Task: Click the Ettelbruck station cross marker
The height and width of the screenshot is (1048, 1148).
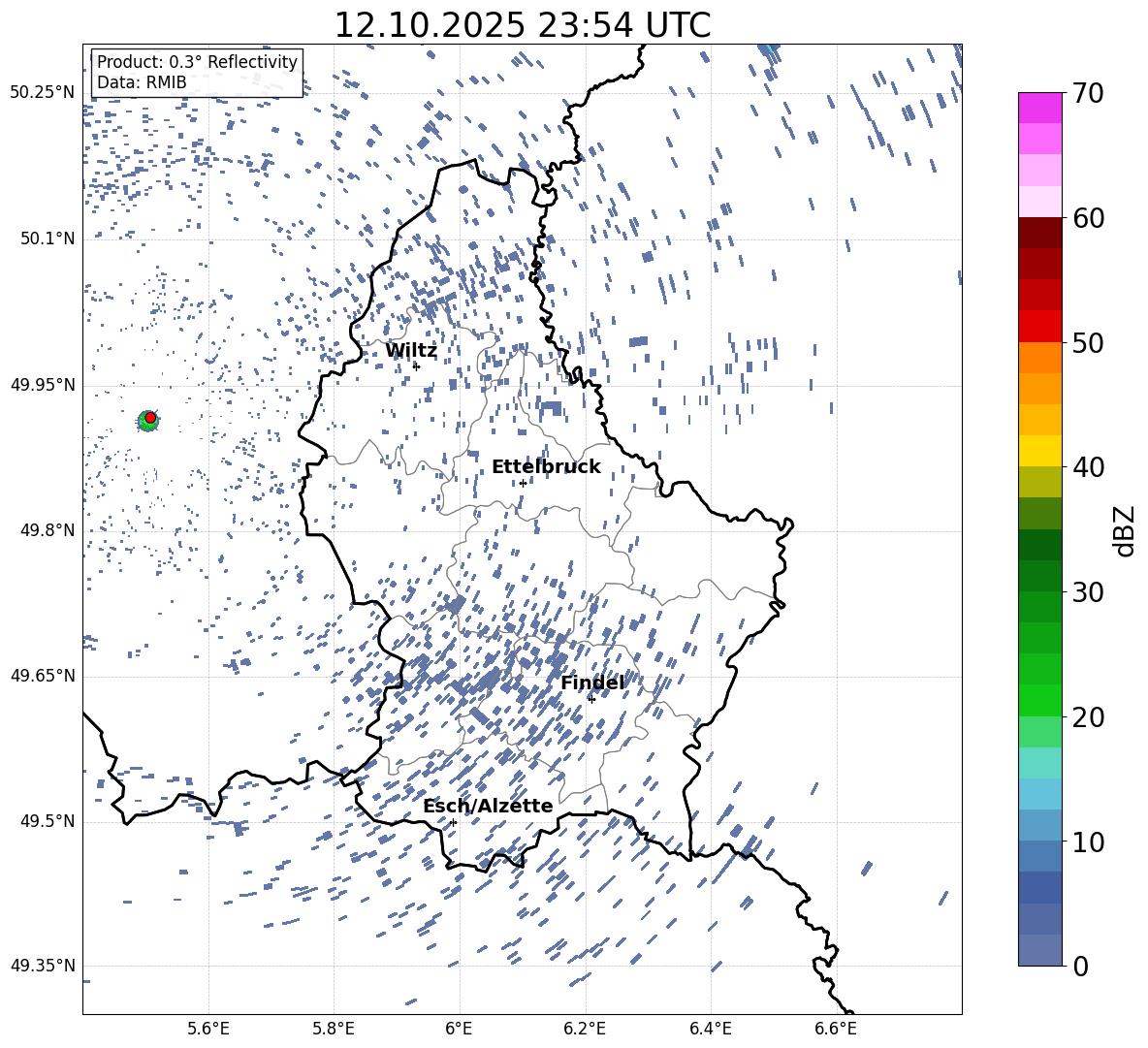Action: coord(523,483)
